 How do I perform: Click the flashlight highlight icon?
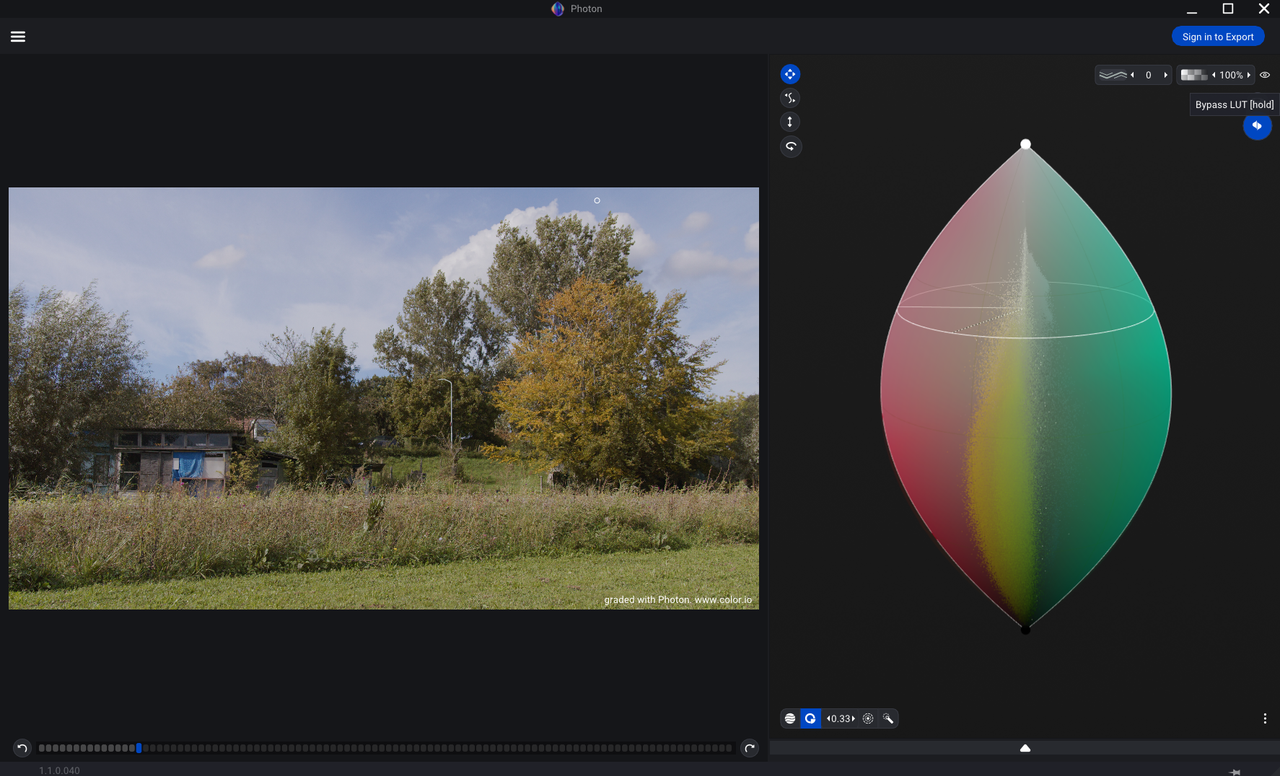(x=888, y=719)
